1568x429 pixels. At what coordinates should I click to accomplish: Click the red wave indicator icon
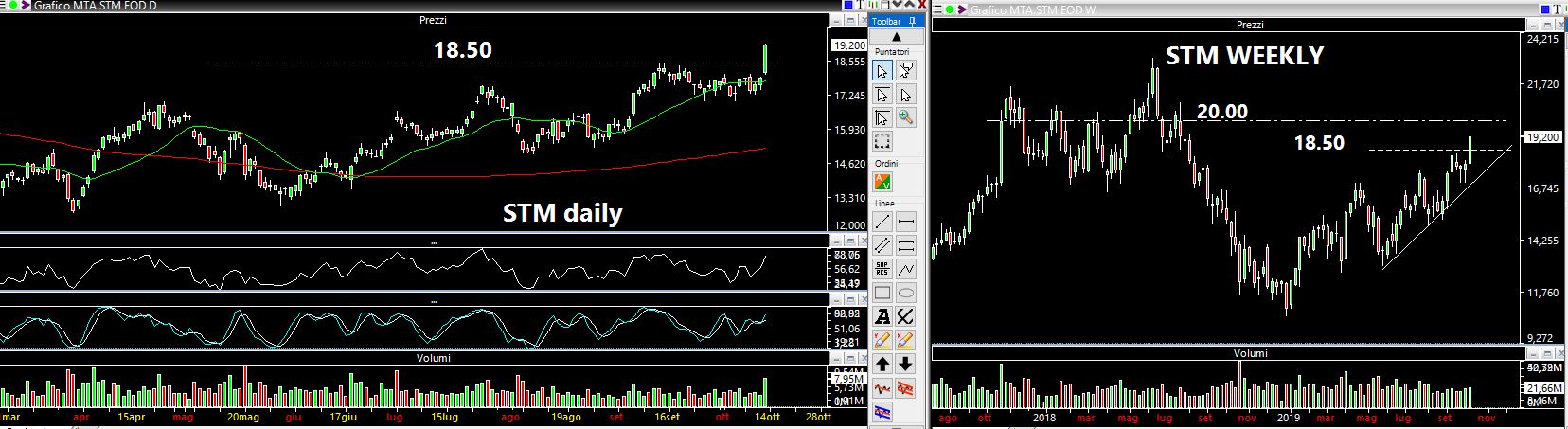(882, 387)
